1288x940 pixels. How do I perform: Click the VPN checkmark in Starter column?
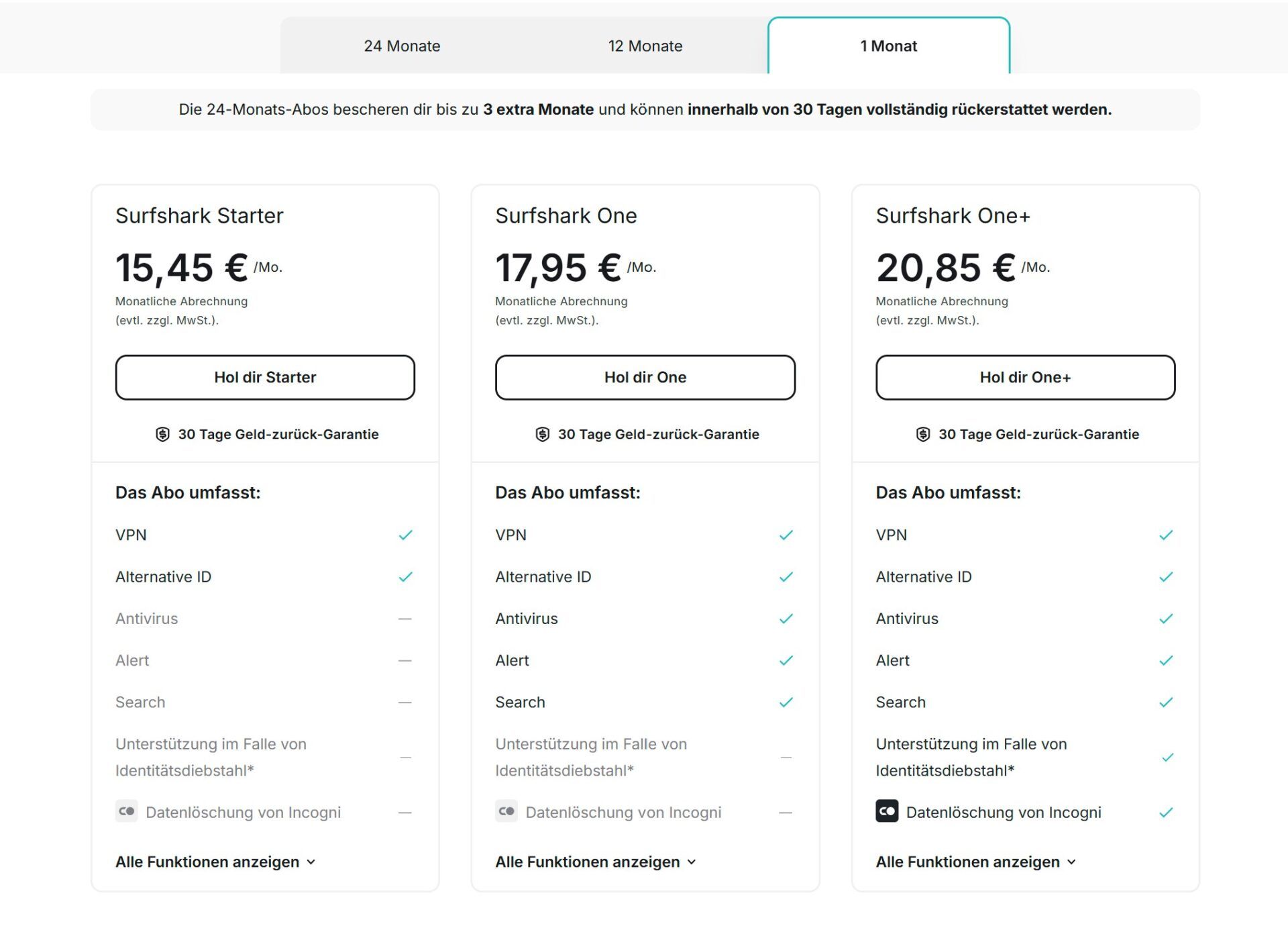(405, 535)
